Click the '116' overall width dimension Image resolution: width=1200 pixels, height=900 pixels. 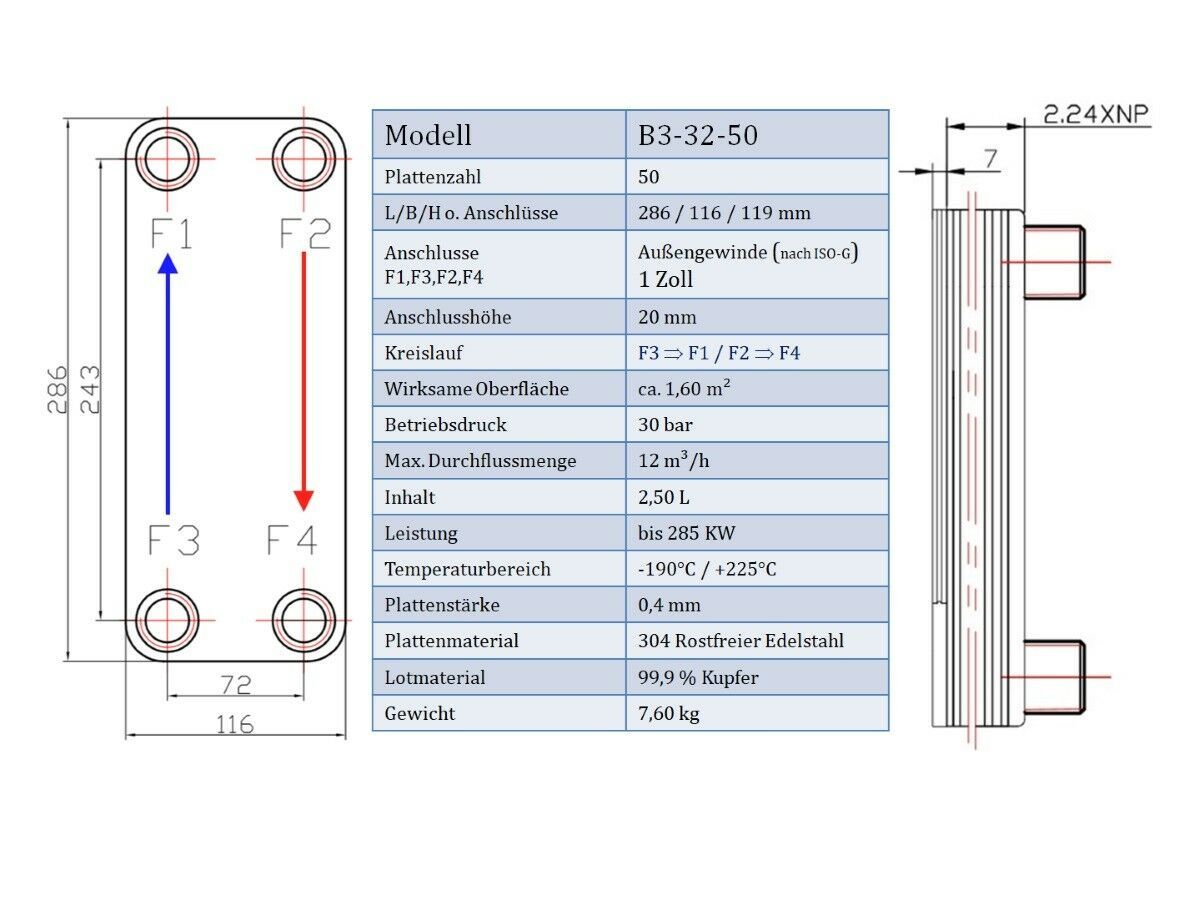(235, 723)
